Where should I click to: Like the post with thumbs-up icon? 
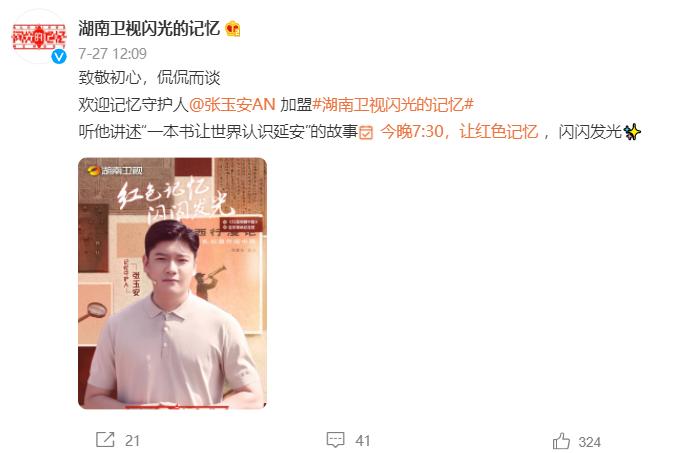pyautogui.click(x=561, y=441)
